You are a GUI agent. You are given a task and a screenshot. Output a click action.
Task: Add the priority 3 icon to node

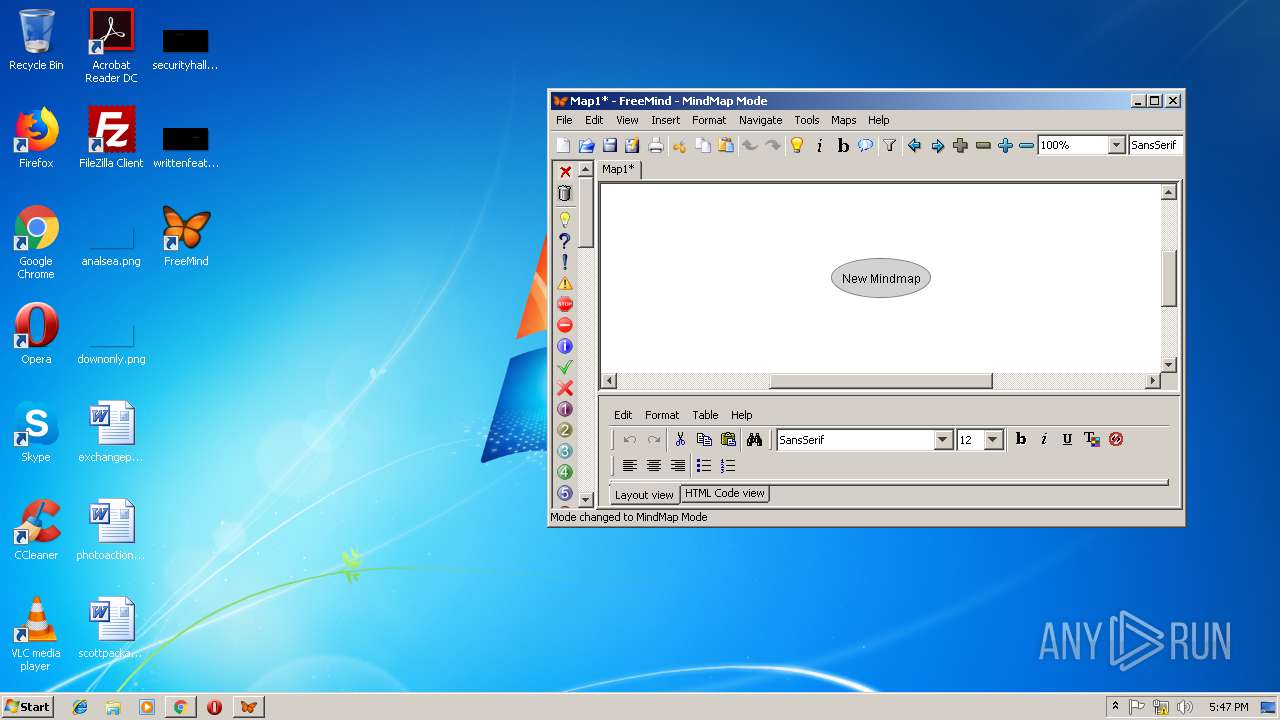tap(565, 451)
